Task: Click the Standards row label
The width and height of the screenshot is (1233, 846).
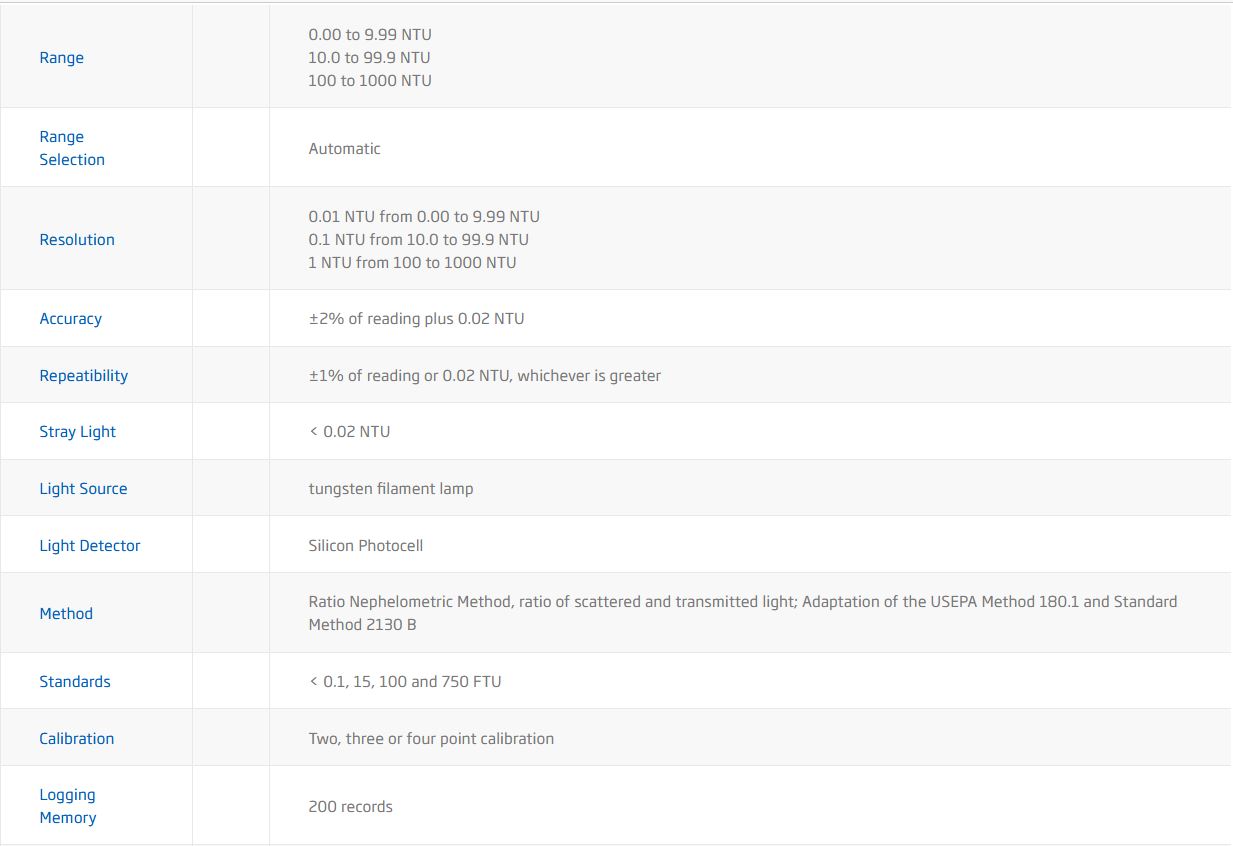Action: click(x=75, y=682)
